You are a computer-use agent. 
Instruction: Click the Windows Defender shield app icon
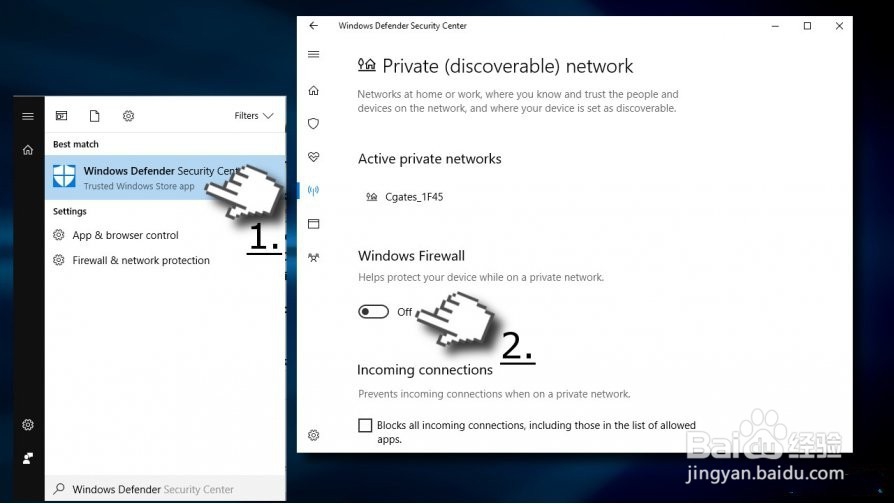(x=64, y=176)
